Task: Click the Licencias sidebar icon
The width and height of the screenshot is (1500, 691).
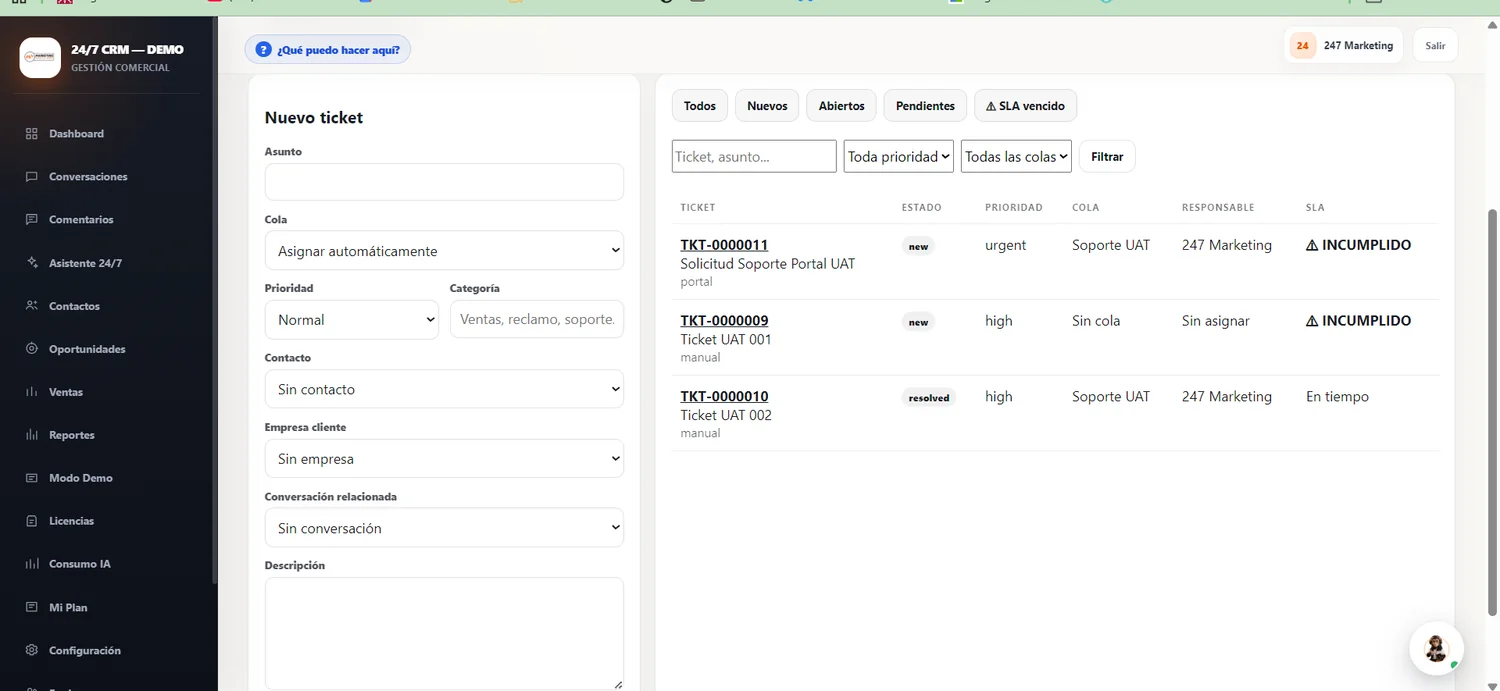Action: click(32, 521)
